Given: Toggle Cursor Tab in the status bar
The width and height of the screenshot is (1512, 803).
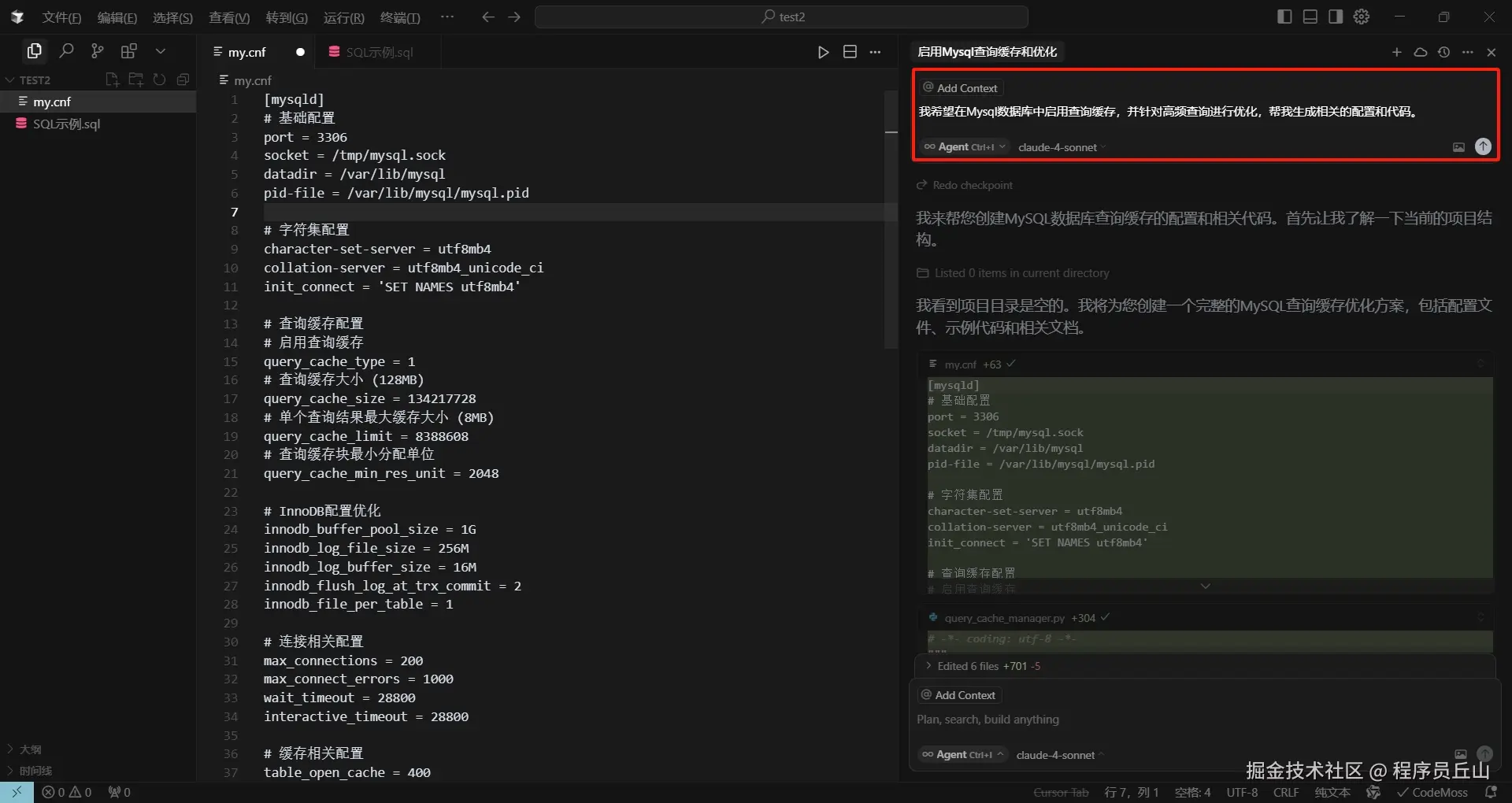Looking at the screenshot, I should pos(1061,792).
